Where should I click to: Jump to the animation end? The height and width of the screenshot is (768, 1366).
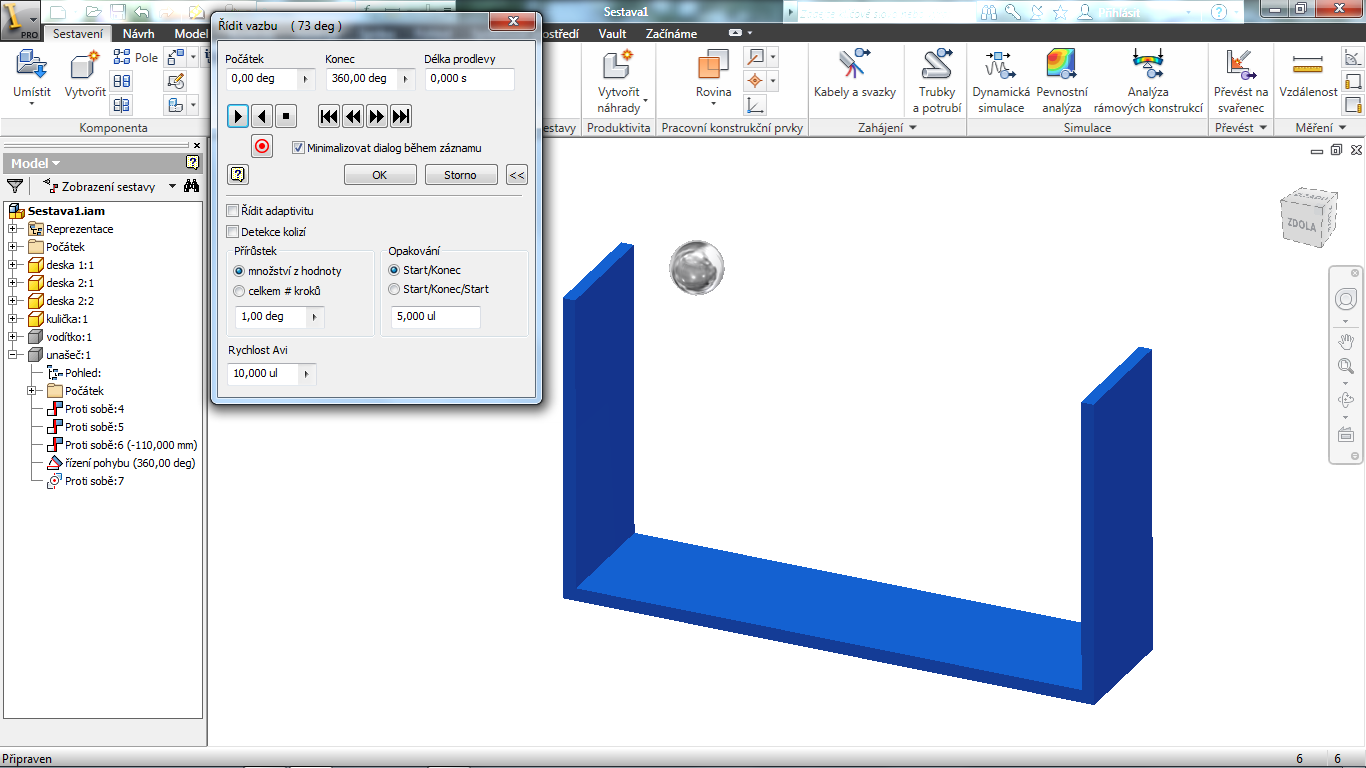click(x=401, y=116)
